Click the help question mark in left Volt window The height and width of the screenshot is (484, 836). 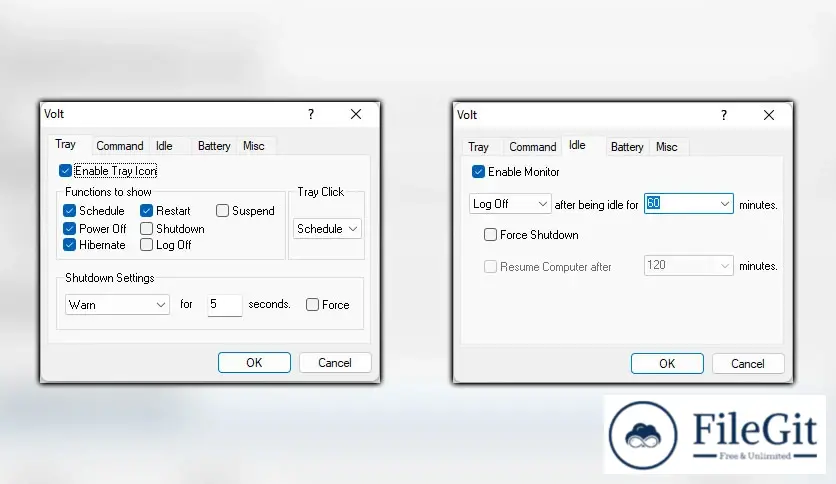[311, 114]
